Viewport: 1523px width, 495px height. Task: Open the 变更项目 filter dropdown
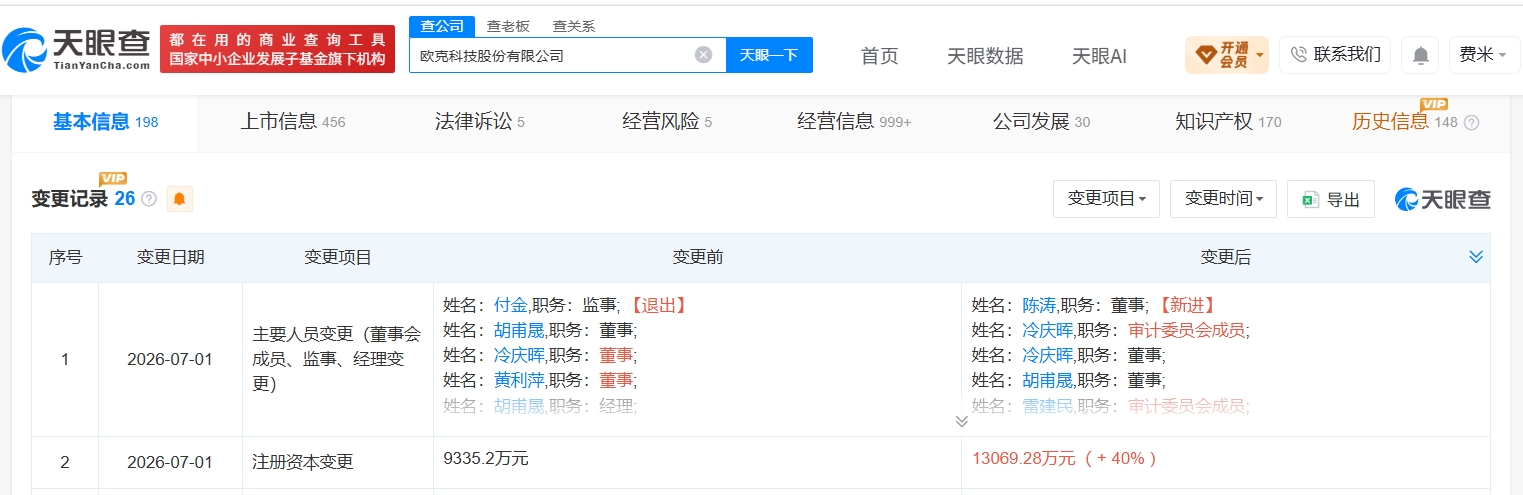1106,199
